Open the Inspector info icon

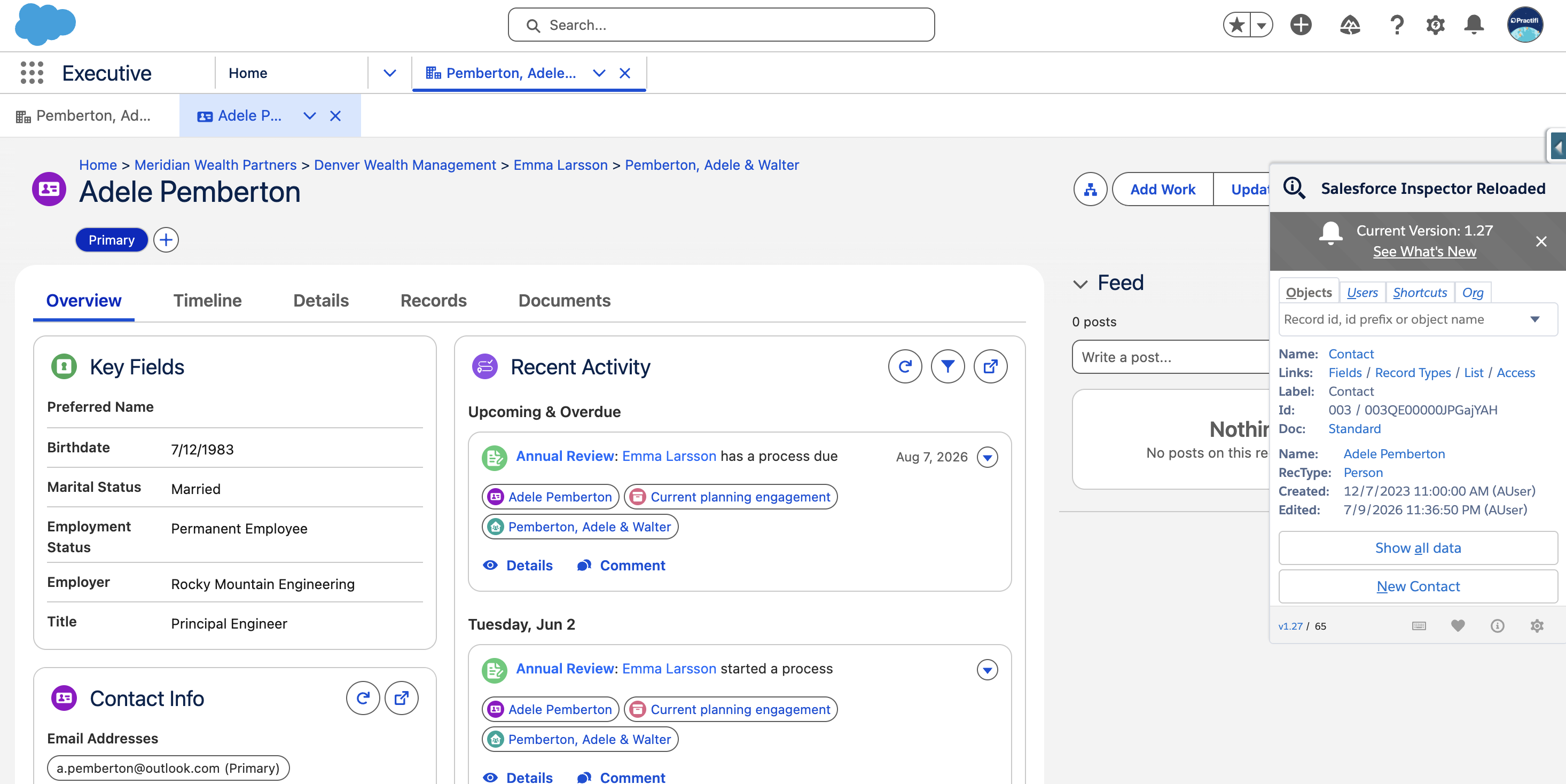(1497, 626)
